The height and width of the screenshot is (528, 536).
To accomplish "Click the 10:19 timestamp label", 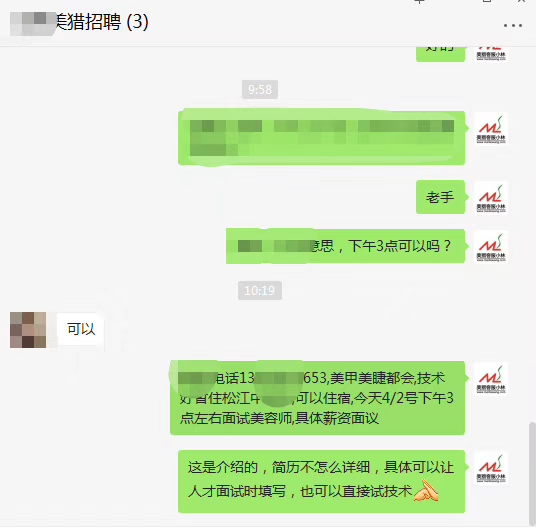I will point(260,290).
